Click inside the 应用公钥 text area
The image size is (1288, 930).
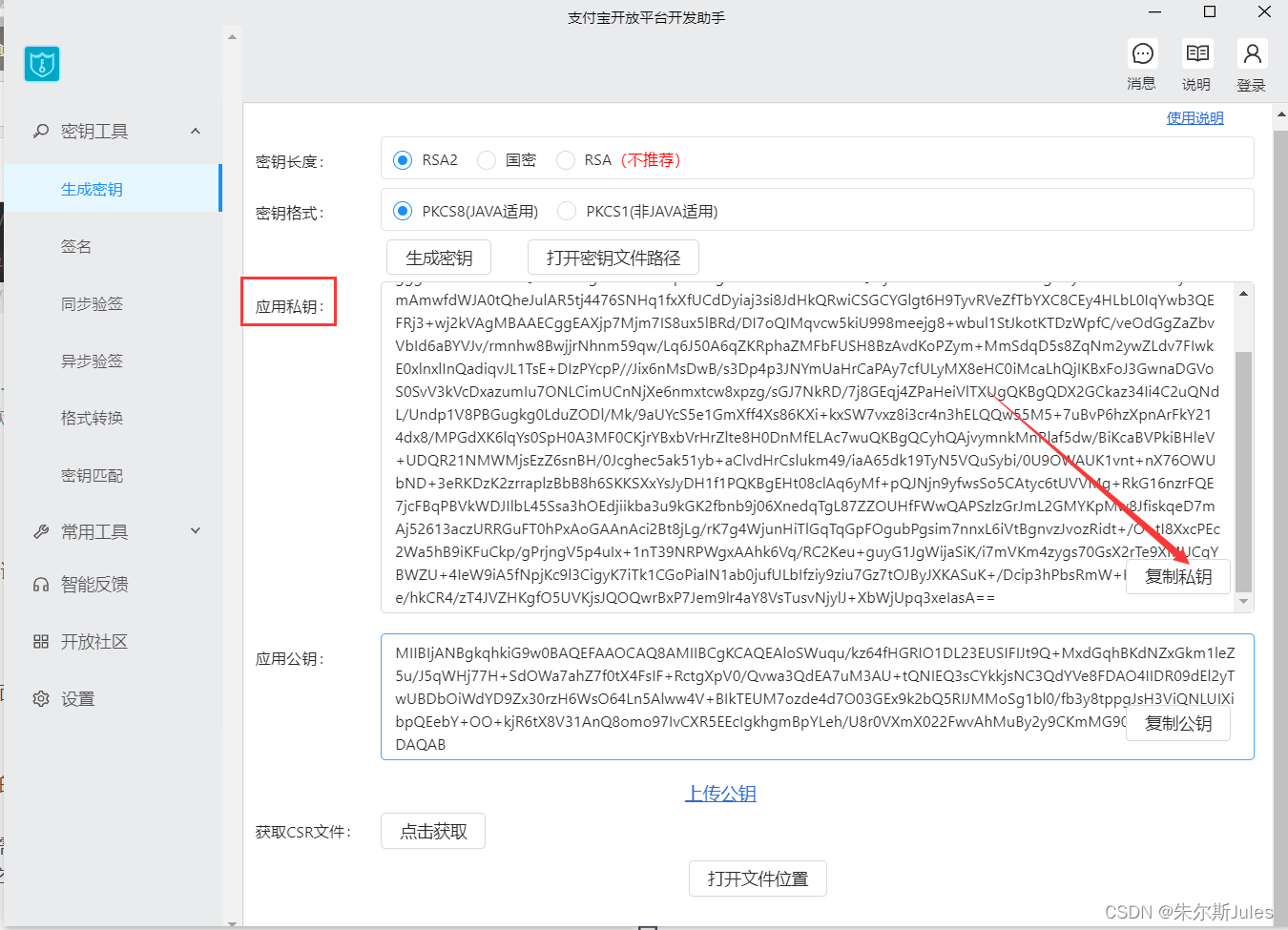tap(817, 696)
